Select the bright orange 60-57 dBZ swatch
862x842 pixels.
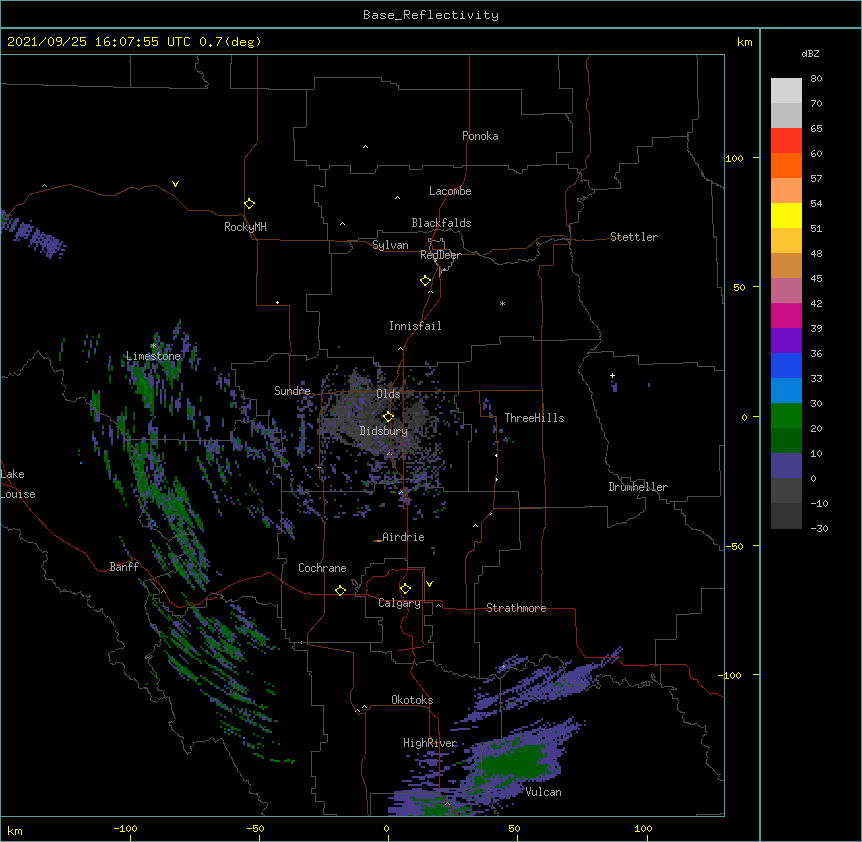(786, 165)
